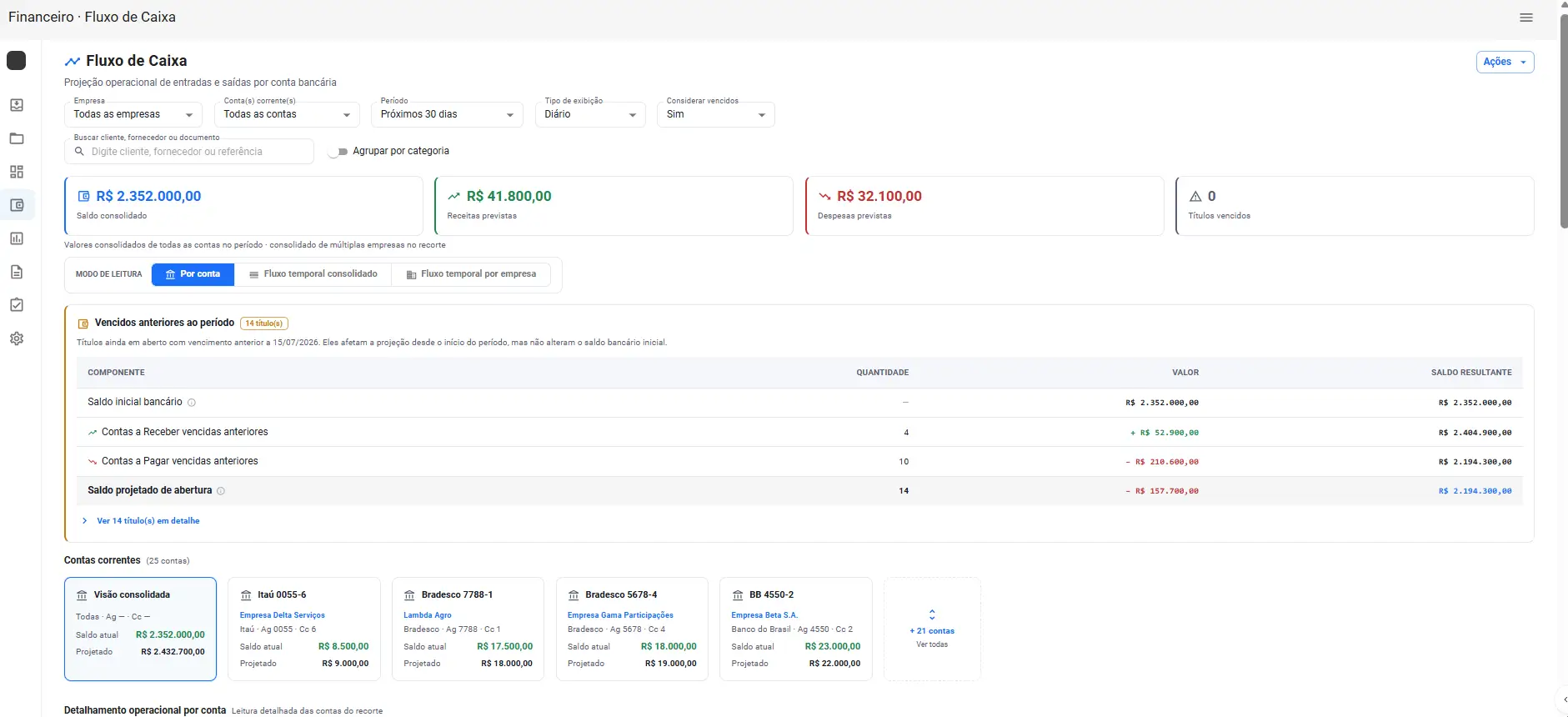This screenshot has height=717, width=1568.
Task: Click the + R$ 52.900,00 value
Action: pyautogui.click(x=1165, y=433)
